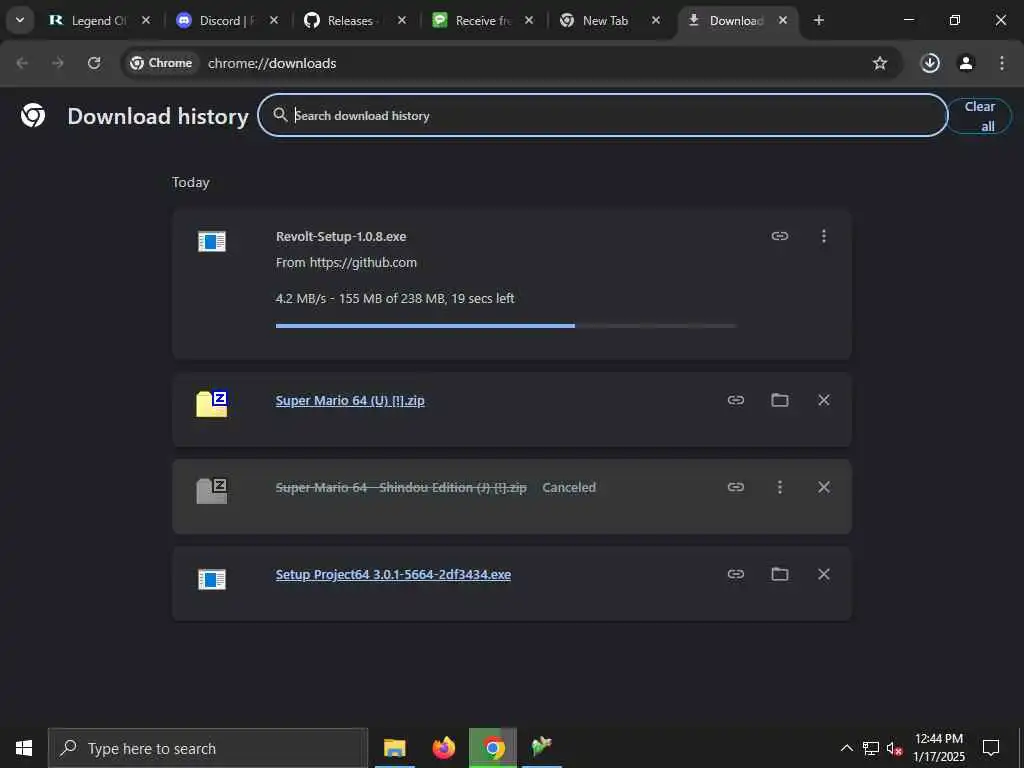Open the Windows Start menu

(x=24, y=748)
